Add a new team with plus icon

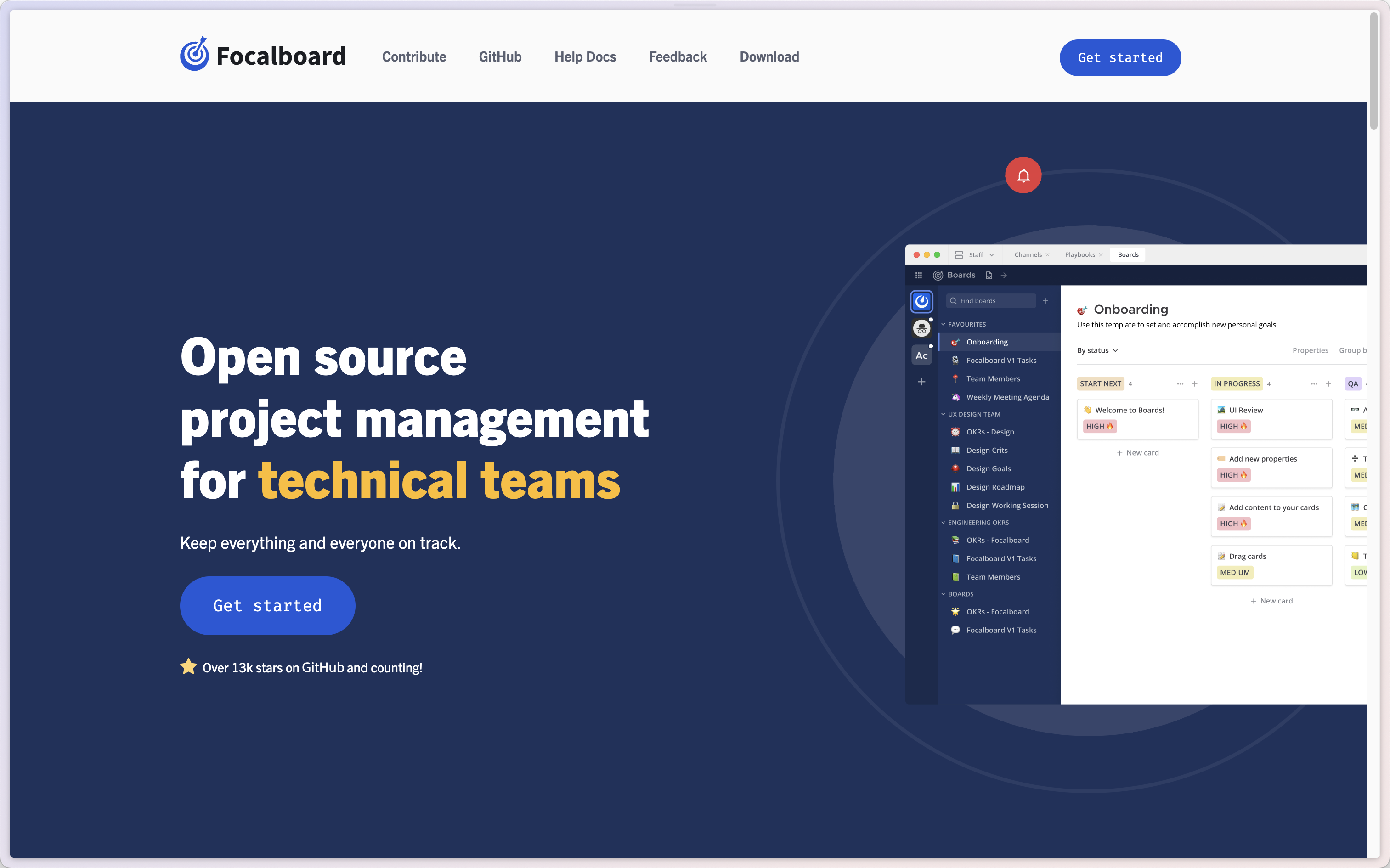921,382
